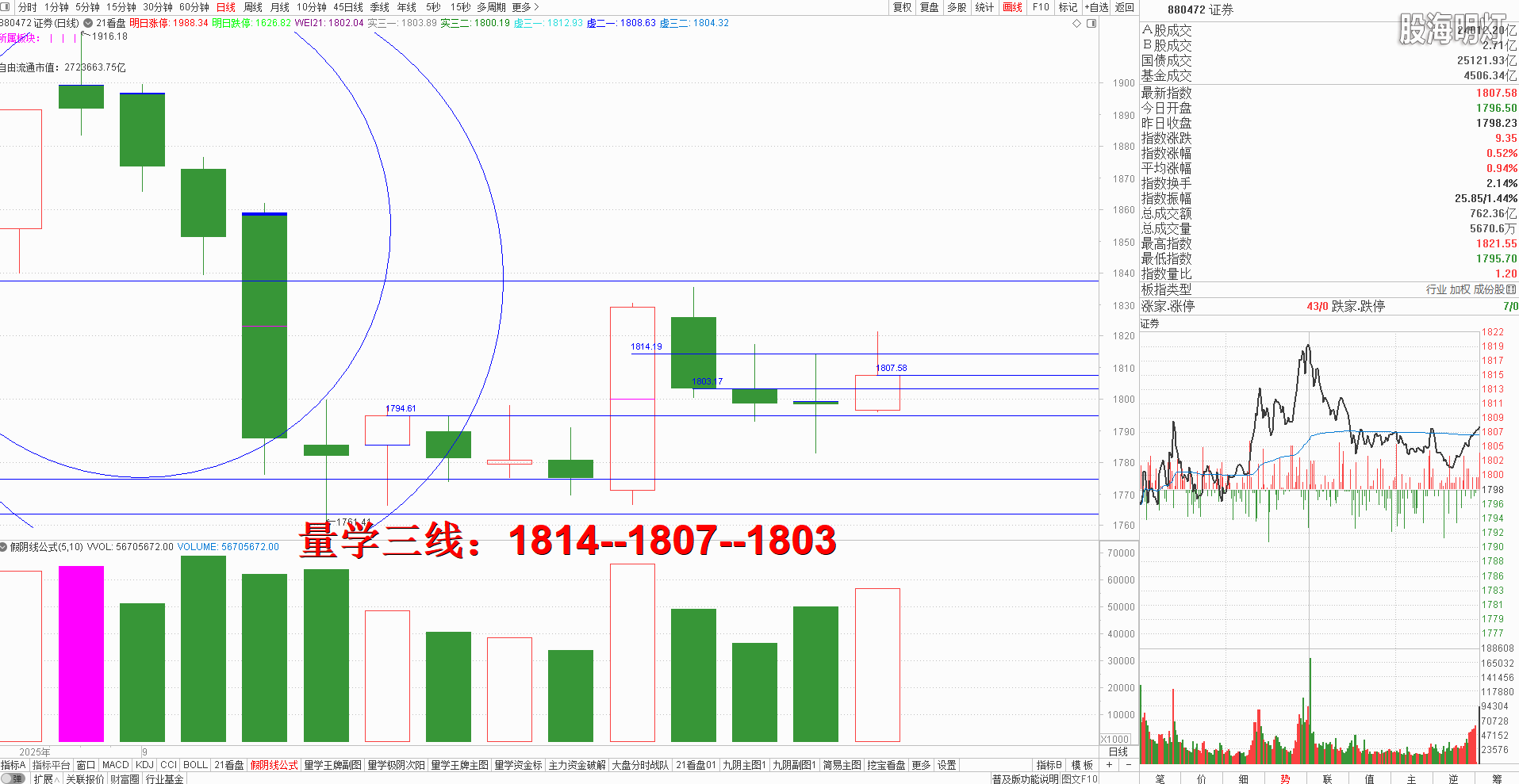Choose the 季线 quarterly period
Screen dimensions: 1519x784
coord(380,7)
